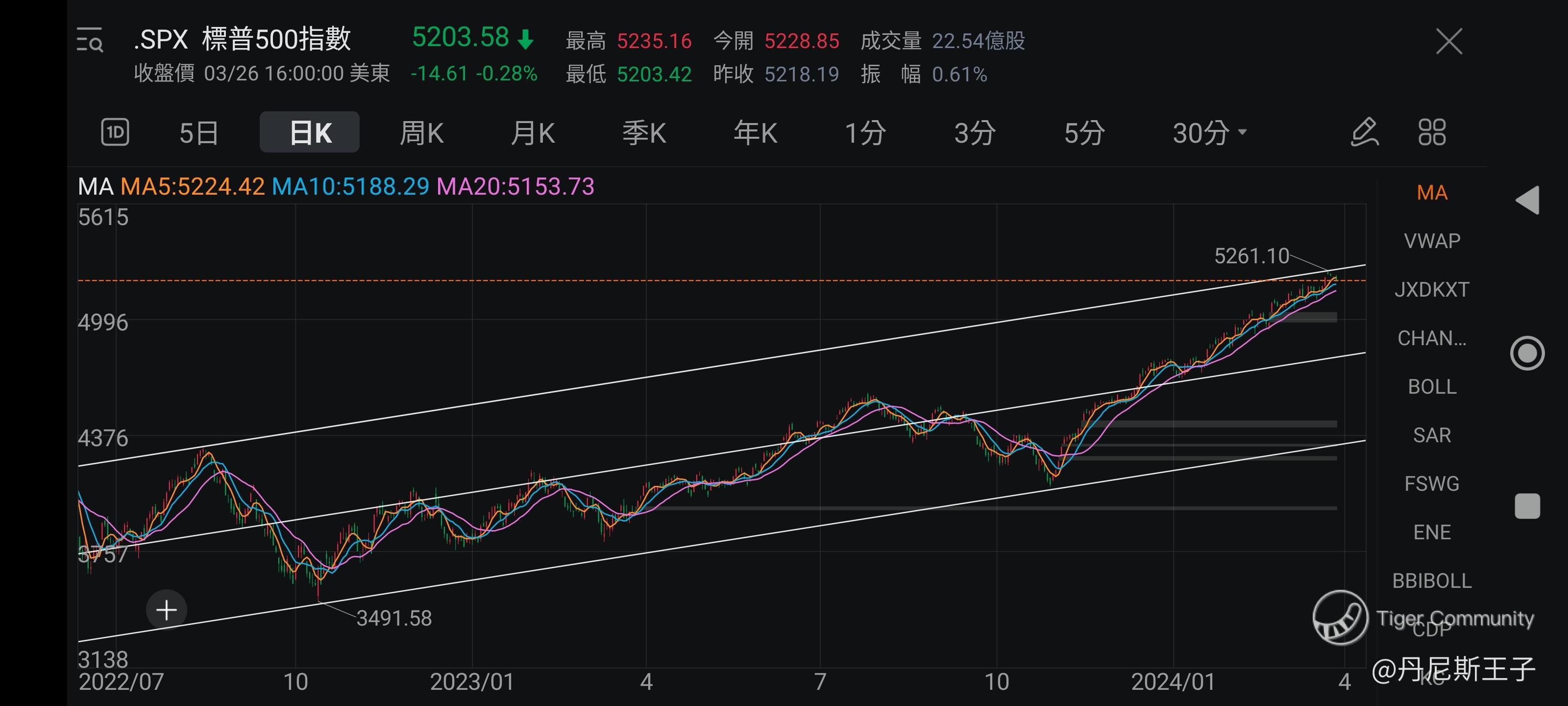Enable the VWAP indicator
The image size is (1568, 706).
(x=1432, y=241)
